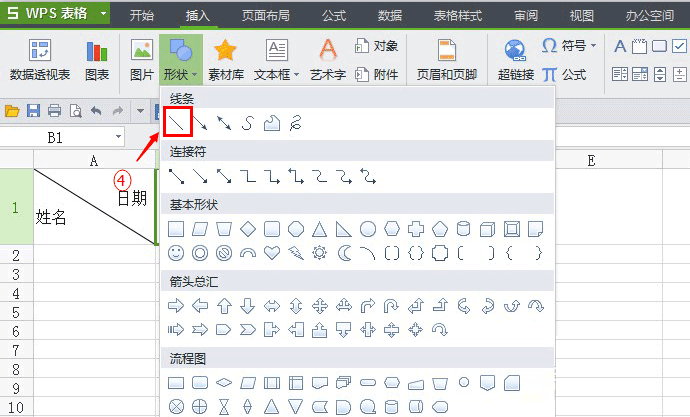
Task: Expand the Shapes (形状) dropdown arrow
Action: click(x=194, y=74)
